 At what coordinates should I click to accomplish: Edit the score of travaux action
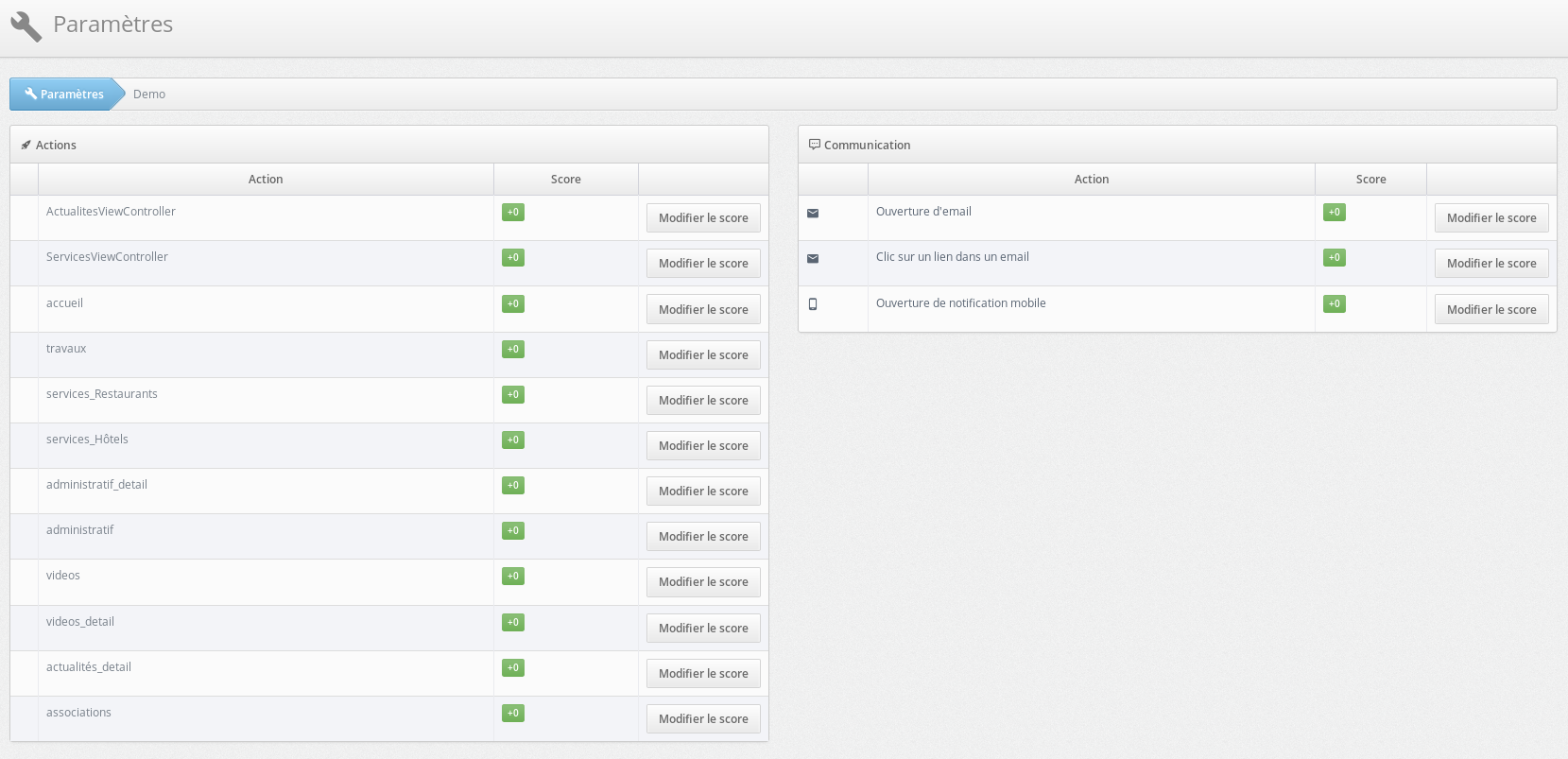click(703, 355)
